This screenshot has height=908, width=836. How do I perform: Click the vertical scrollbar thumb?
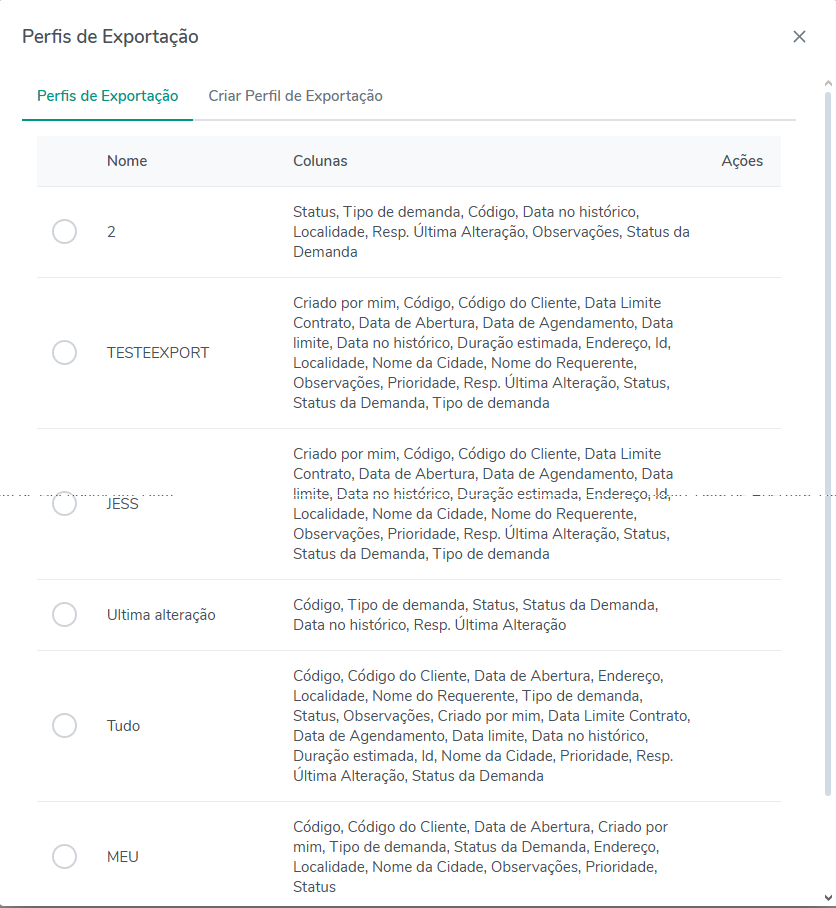827,440
